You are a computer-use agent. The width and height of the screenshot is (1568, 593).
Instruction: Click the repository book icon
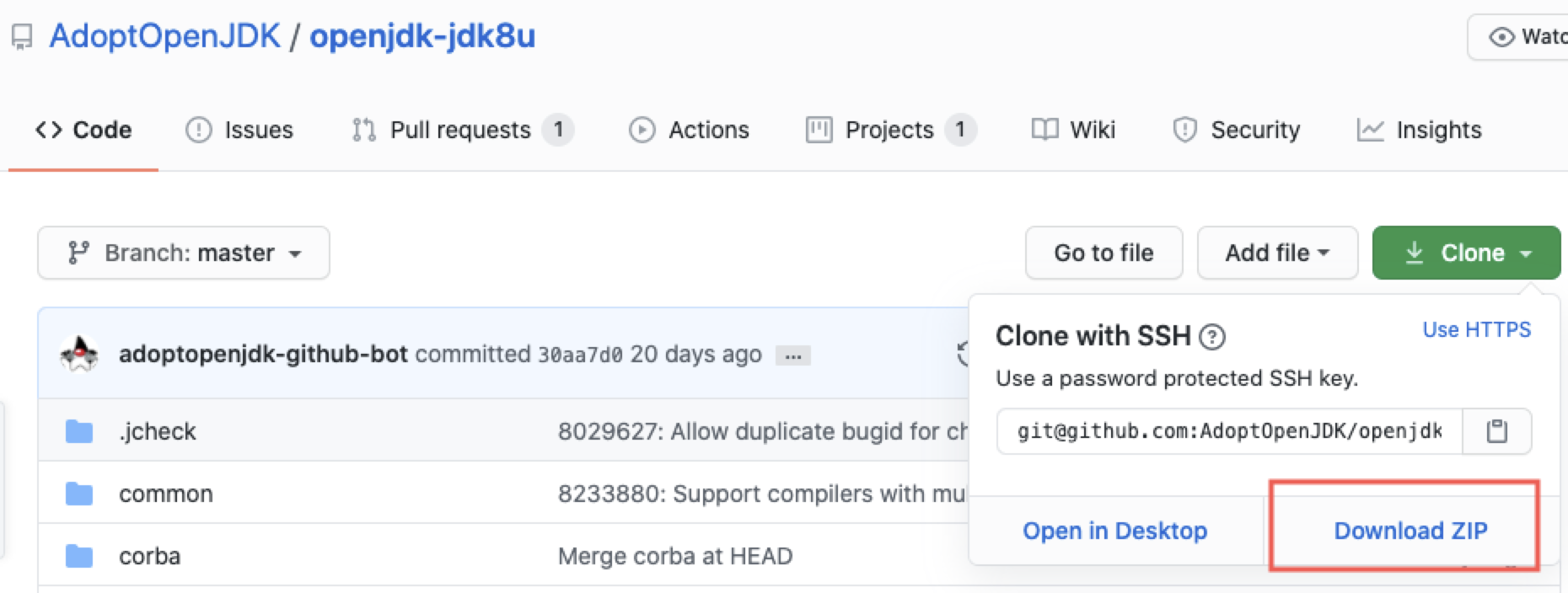22,37
